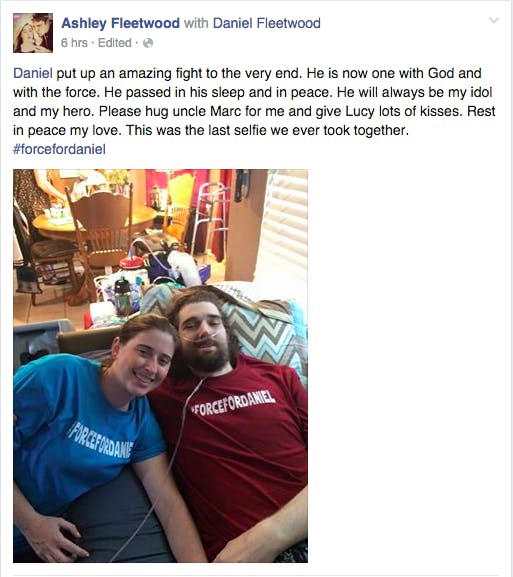Expand the post options chevron
The width and height of the screenshot is (513, 577).
point(494,20)
